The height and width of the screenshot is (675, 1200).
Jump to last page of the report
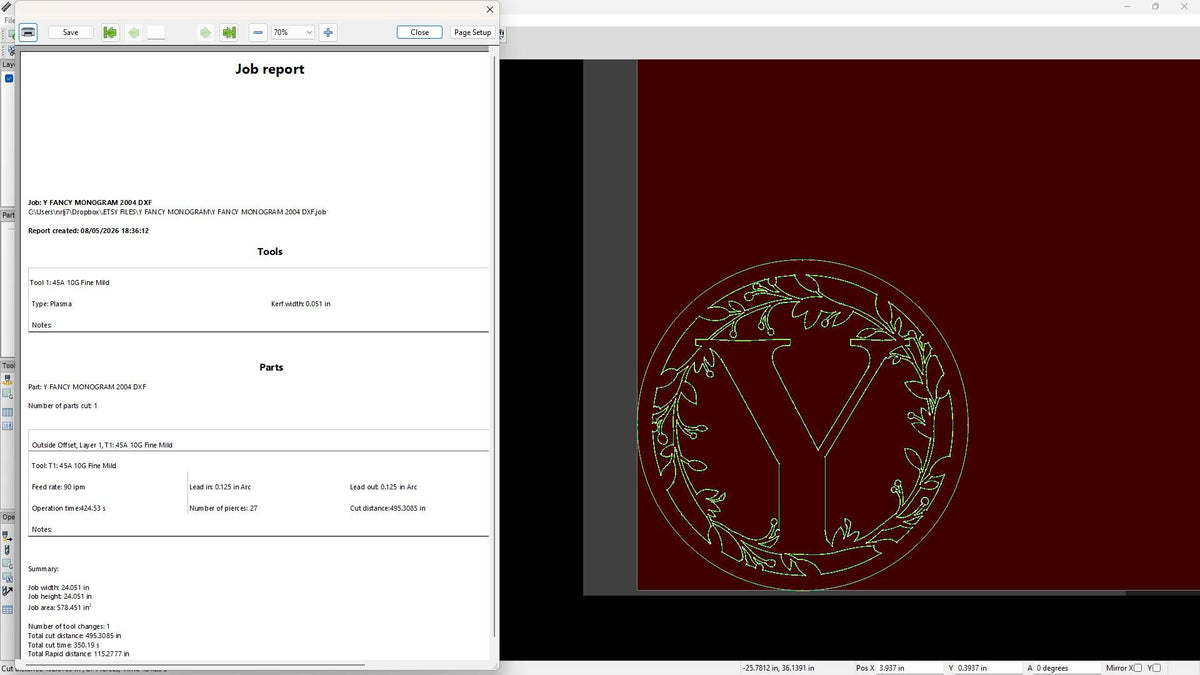pyautogui.click(x=229, y=32)
